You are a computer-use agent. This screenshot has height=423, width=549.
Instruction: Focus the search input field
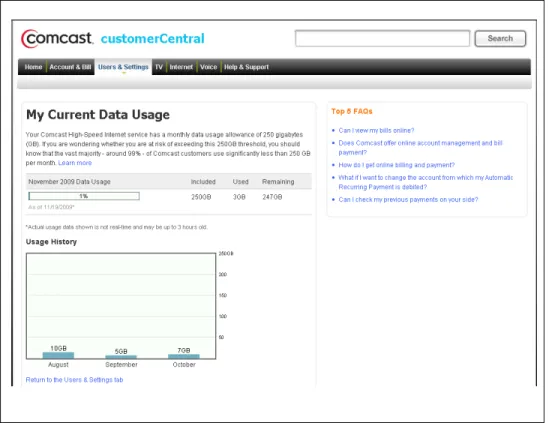[x=382, y=39]
